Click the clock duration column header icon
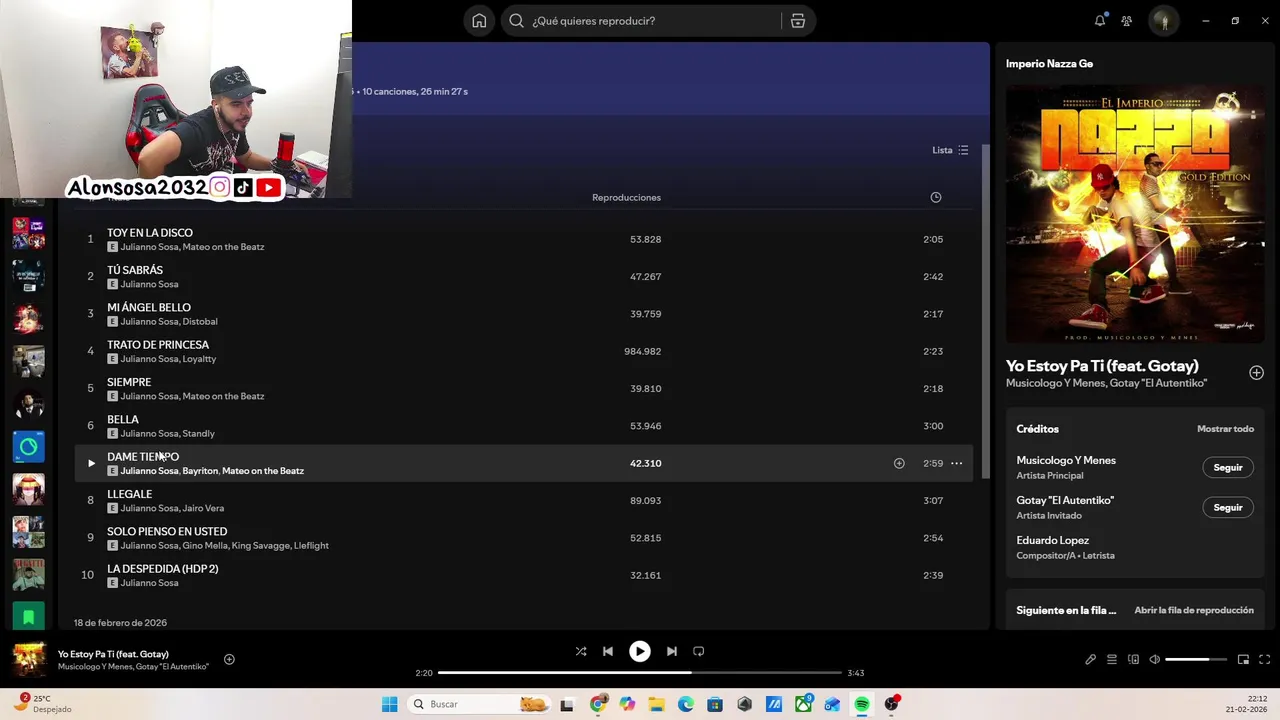Image resolution: width=1280 pixels, height=720 pixels. click(x=936, y=197)
